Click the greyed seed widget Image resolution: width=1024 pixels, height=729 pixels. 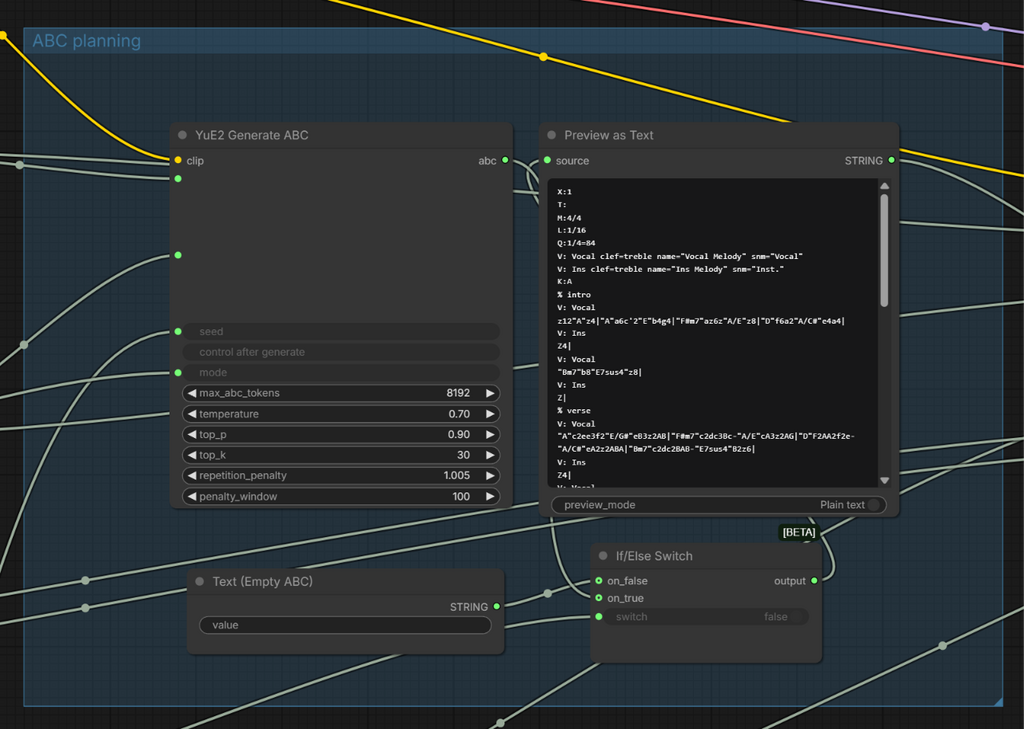[341, 332]
